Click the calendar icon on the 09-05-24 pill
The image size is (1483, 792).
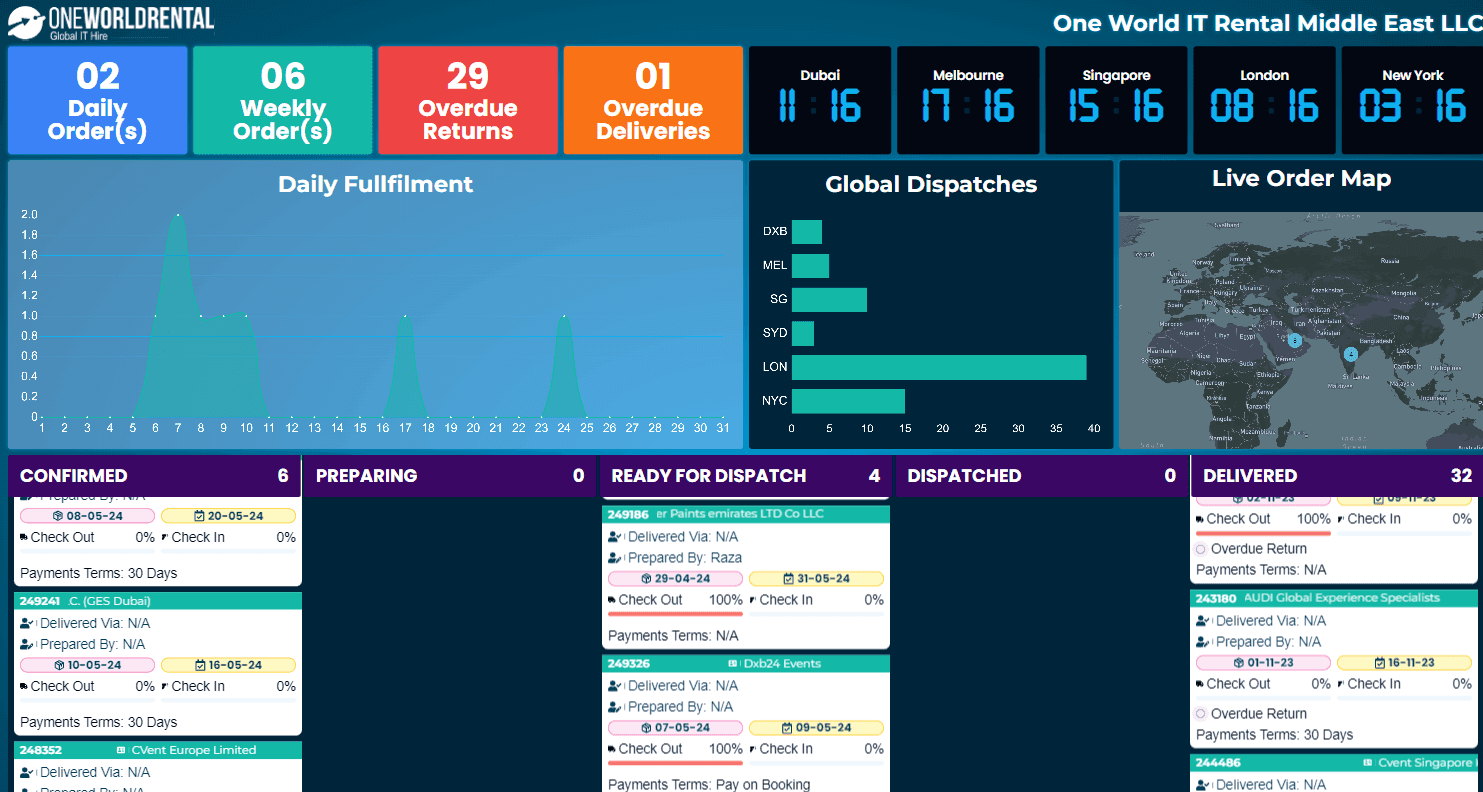tap(787, 728)
